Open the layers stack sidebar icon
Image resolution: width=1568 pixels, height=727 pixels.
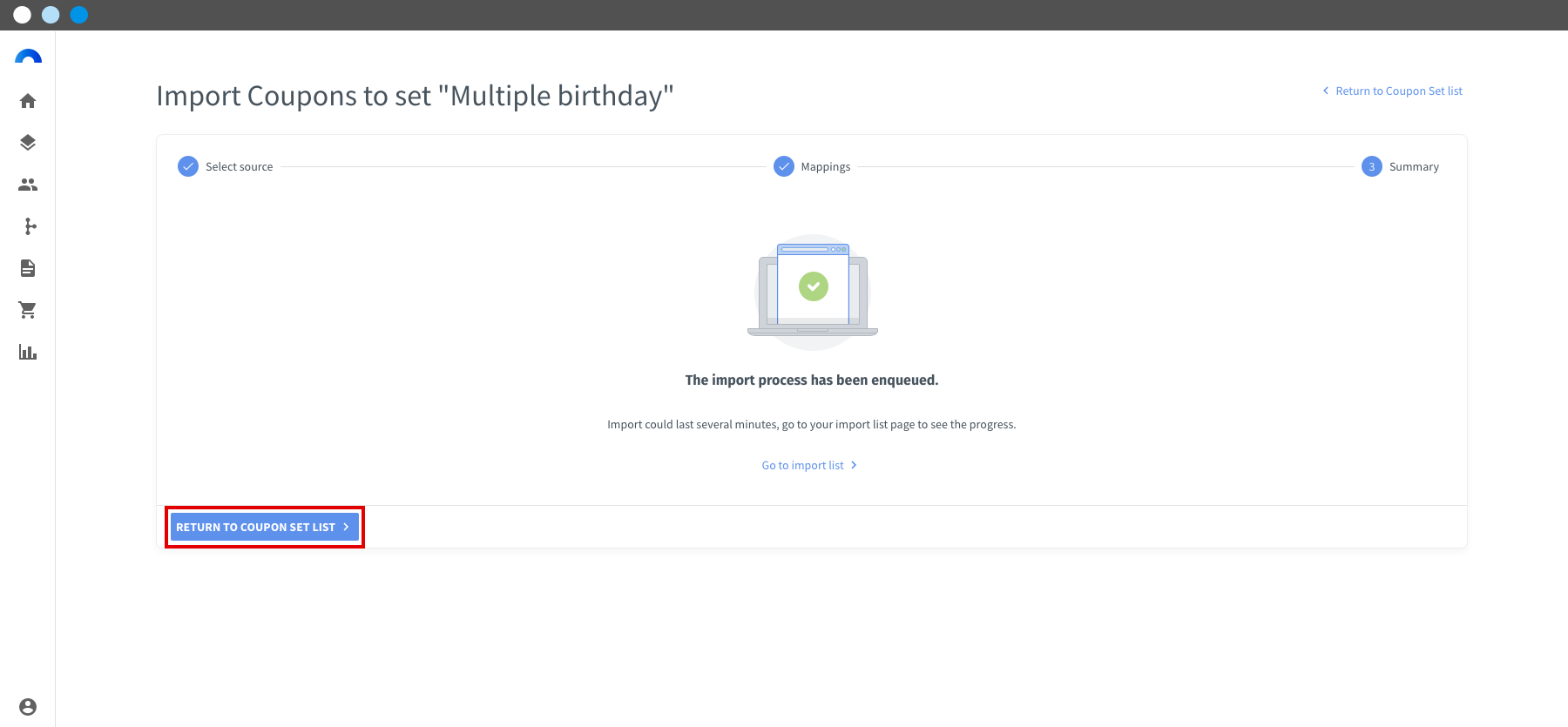click(x=28, y=143)
